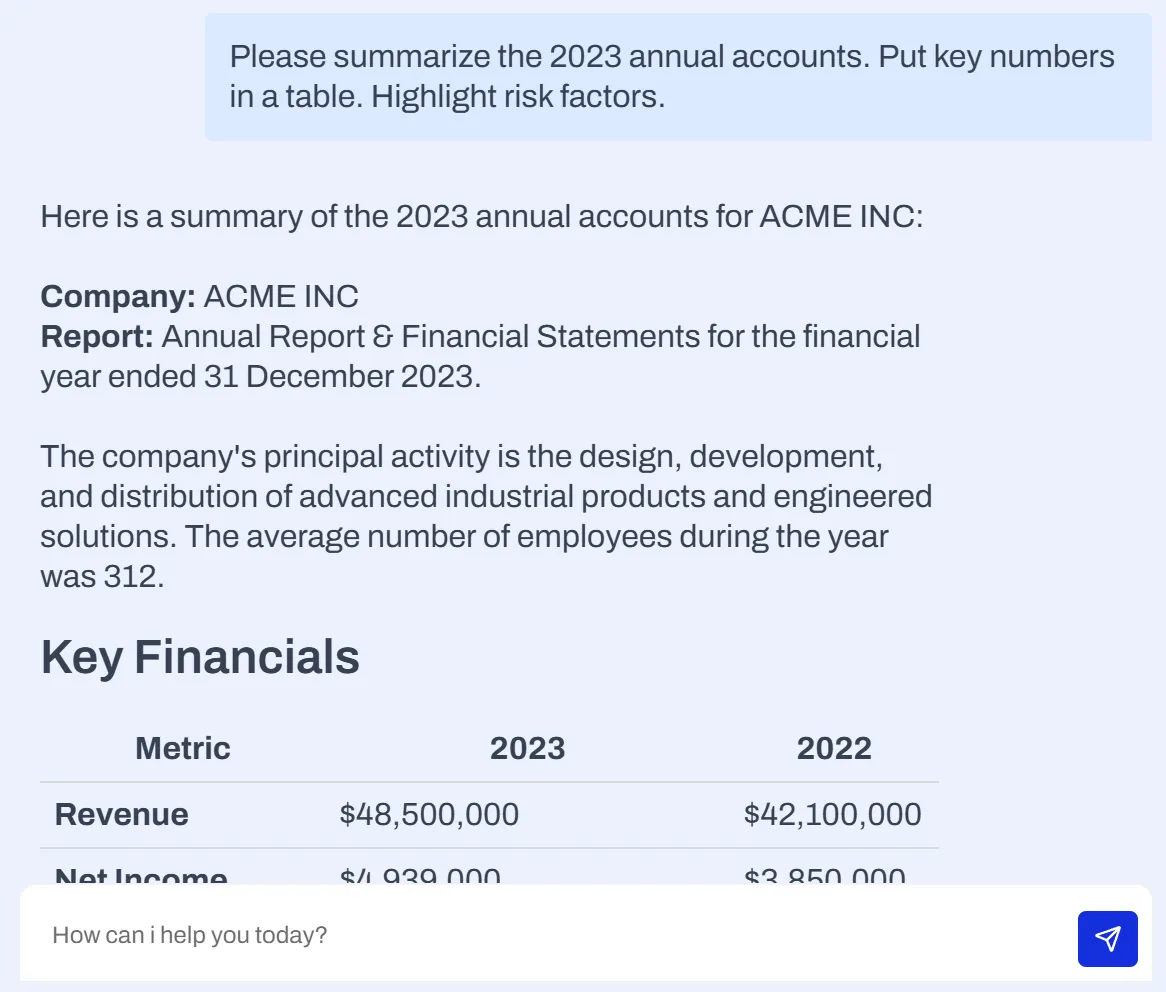Click the assistant's summary opening line

tap(480, 216)
